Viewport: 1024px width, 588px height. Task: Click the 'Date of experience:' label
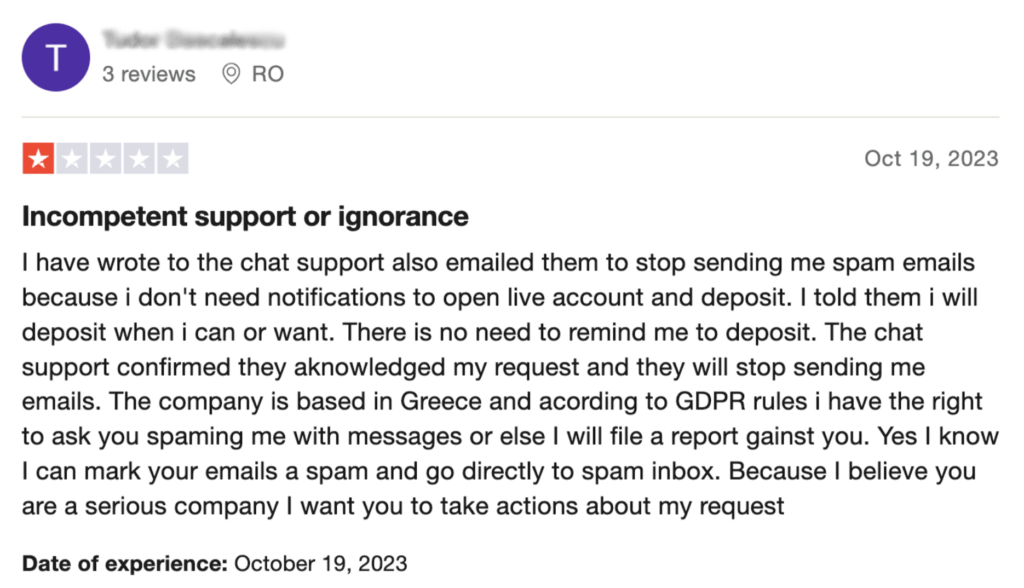pos(125,563)
